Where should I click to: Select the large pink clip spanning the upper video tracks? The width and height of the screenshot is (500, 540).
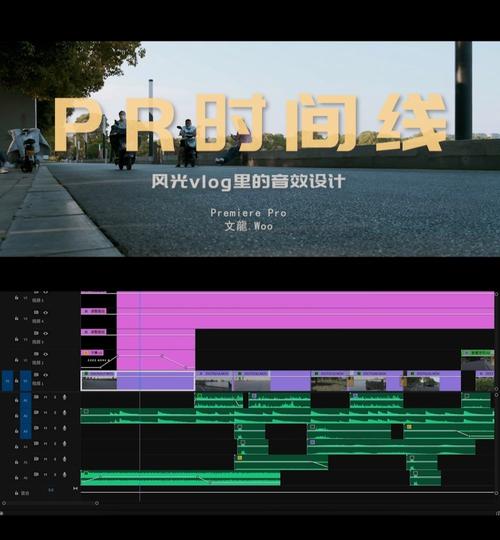pos(305,310)
